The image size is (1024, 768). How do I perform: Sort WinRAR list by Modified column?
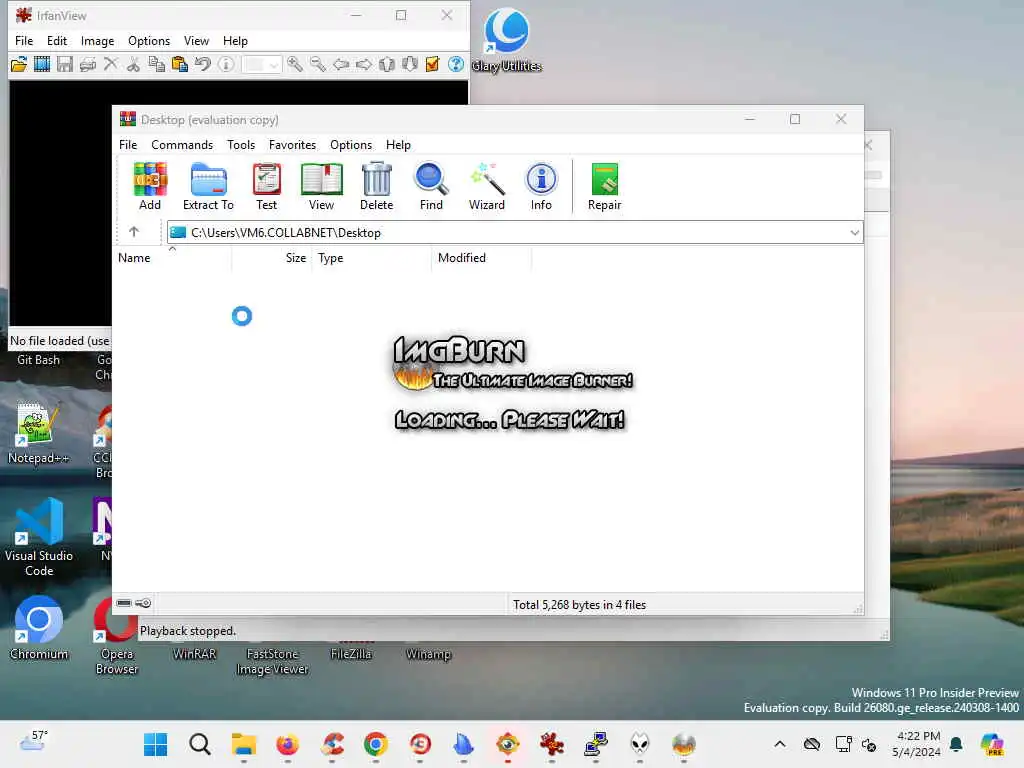481,258
